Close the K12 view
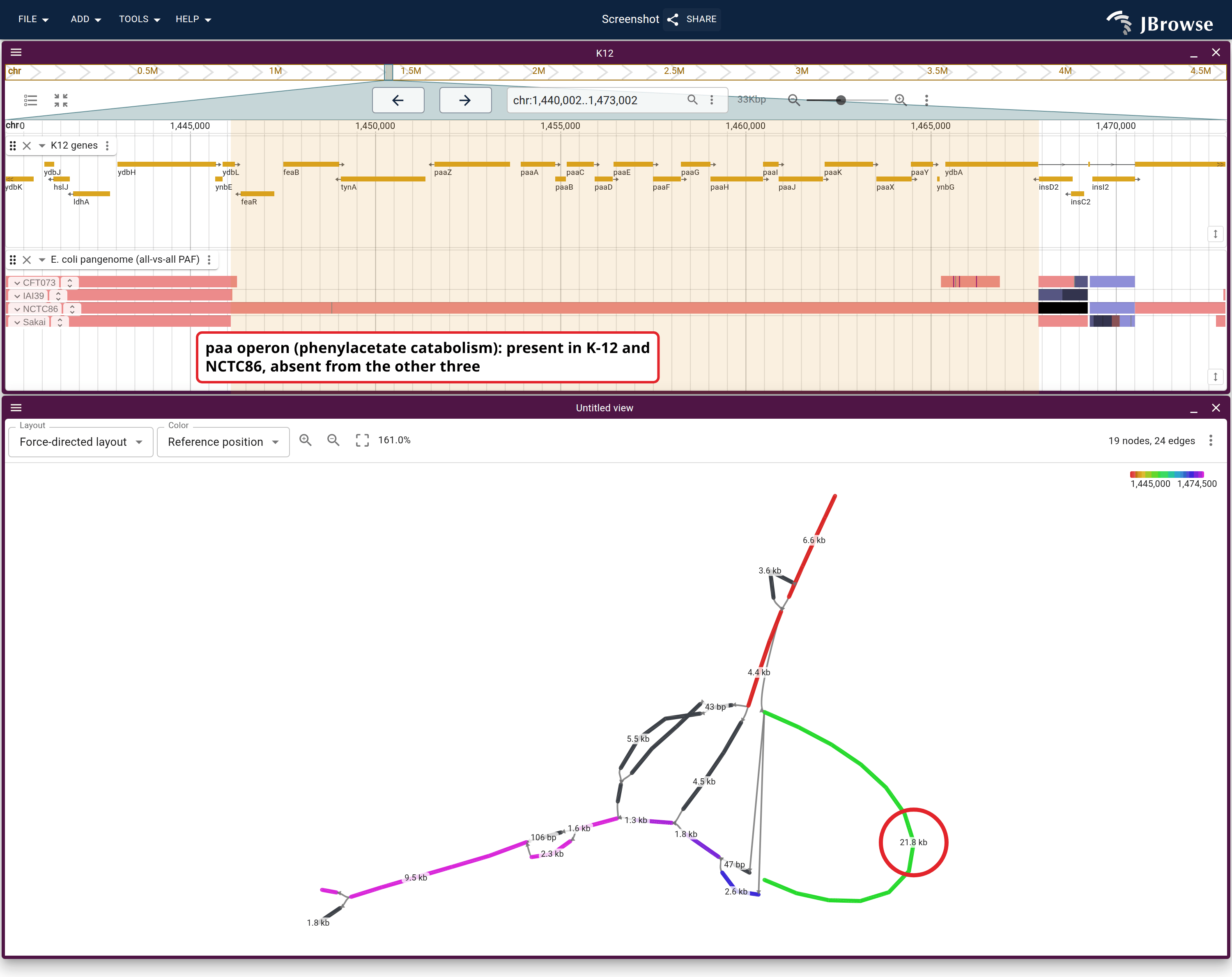This screenshot has width=1232, height=977. pos(1216,53)
